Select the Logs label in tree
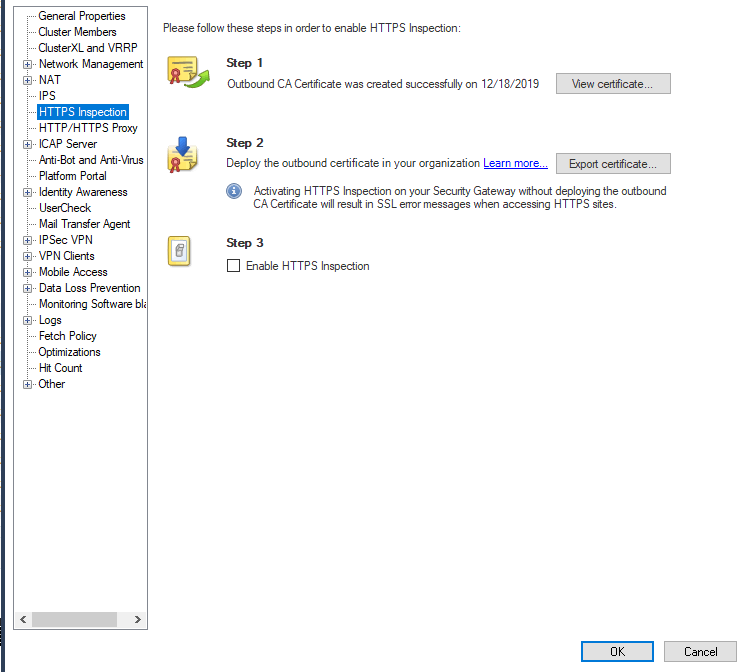Viewport: 751px width, 672px height. [x=50, y=320]
